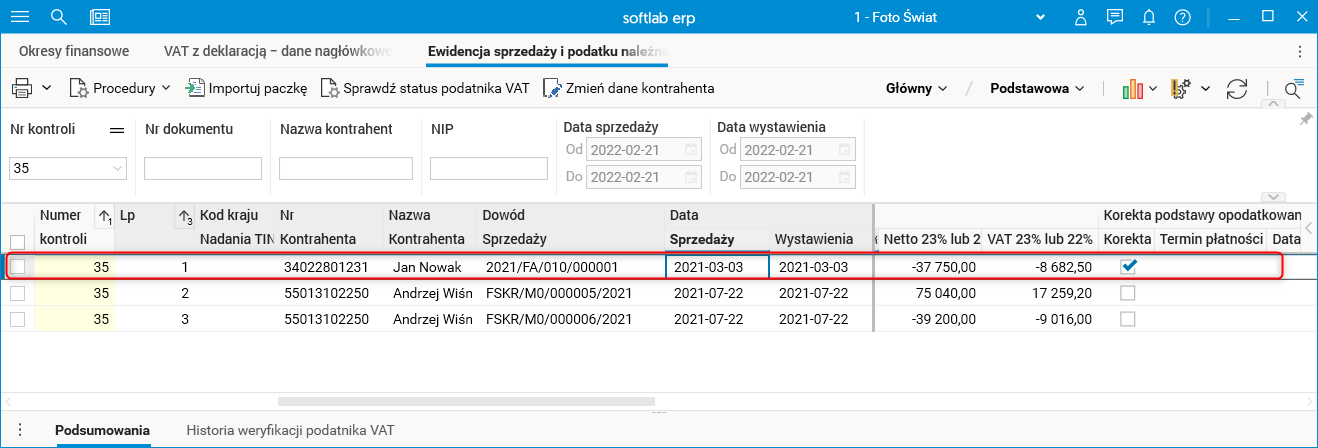1318x448 pixels.
Task: Click the printer icon in the toolbar
Action: pyautogui.click(x=22, y=88)
